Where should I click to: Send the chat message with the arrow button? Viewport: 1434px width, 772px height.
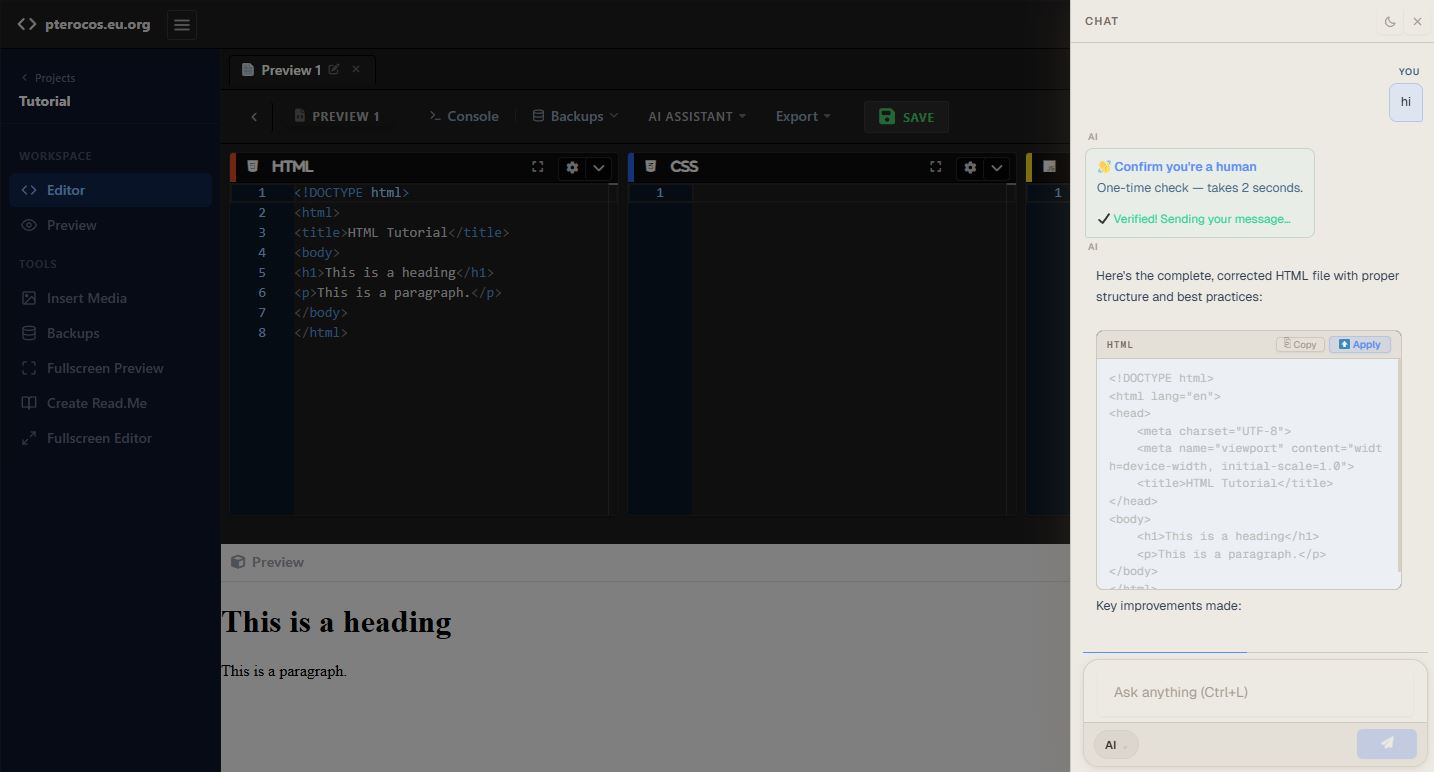pos(1386,744)
